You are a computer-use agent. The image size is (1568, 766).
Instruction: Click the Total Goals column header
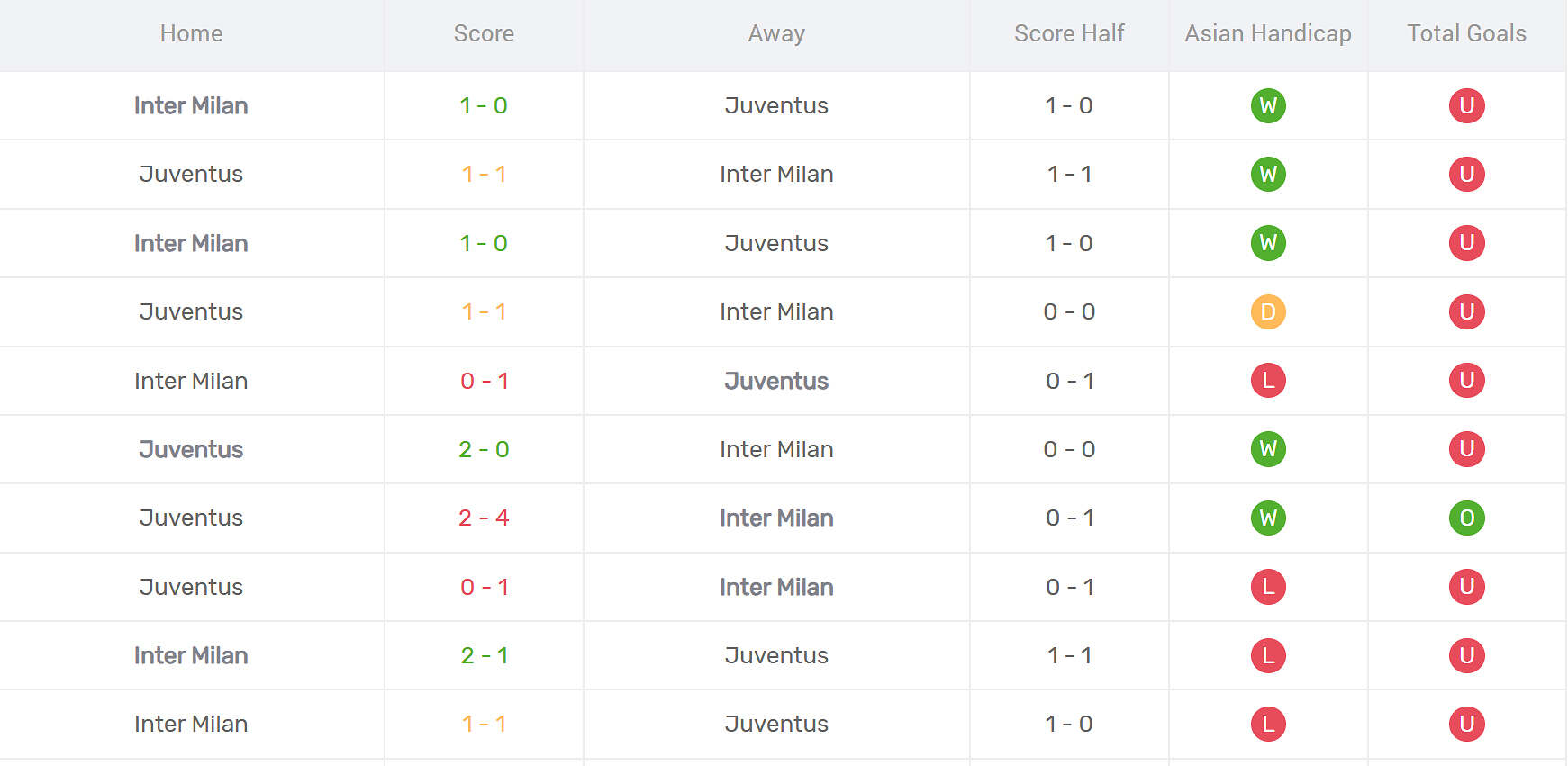1466,34
